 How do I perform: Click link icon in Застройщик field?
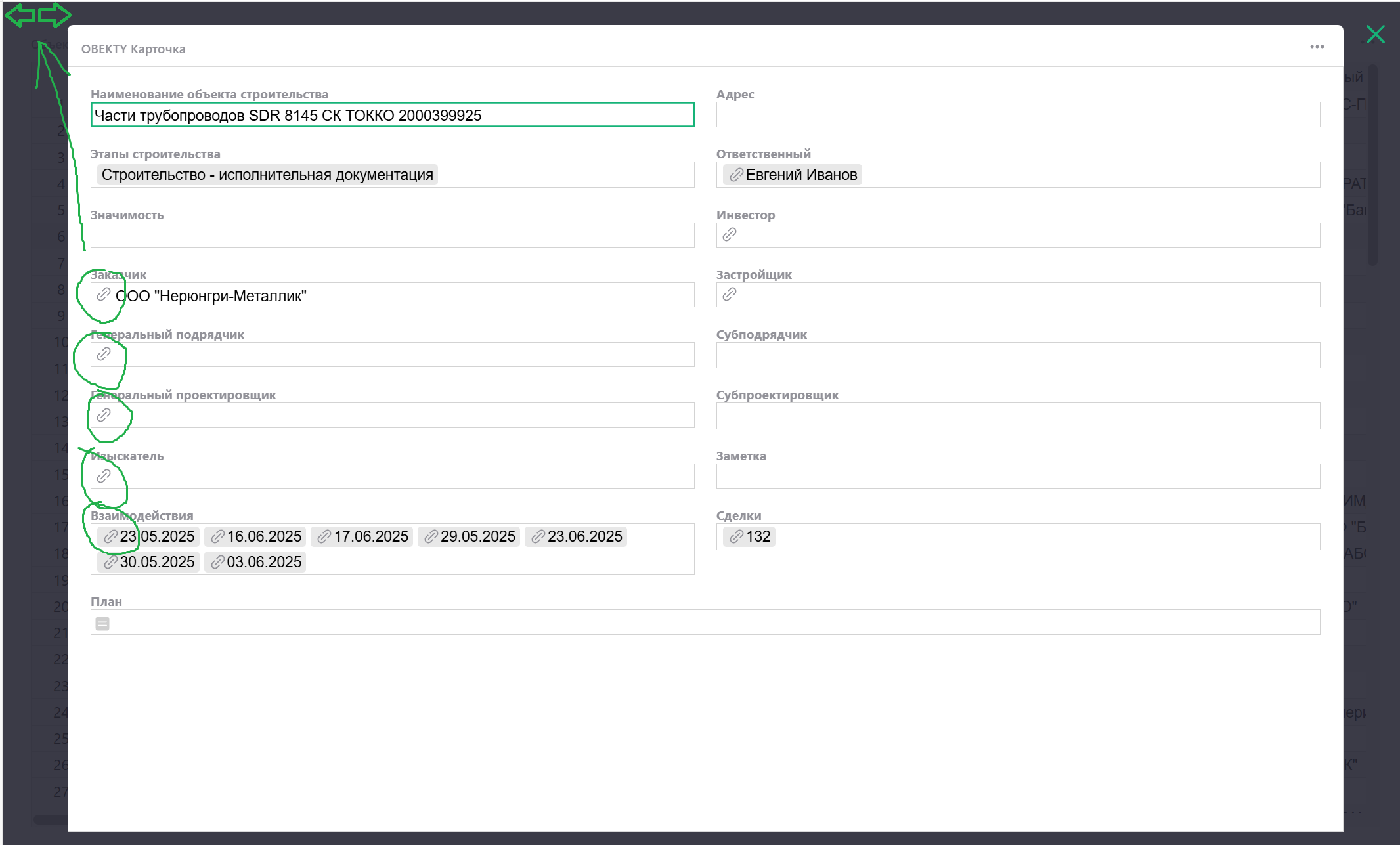click(x=730, y=294)
